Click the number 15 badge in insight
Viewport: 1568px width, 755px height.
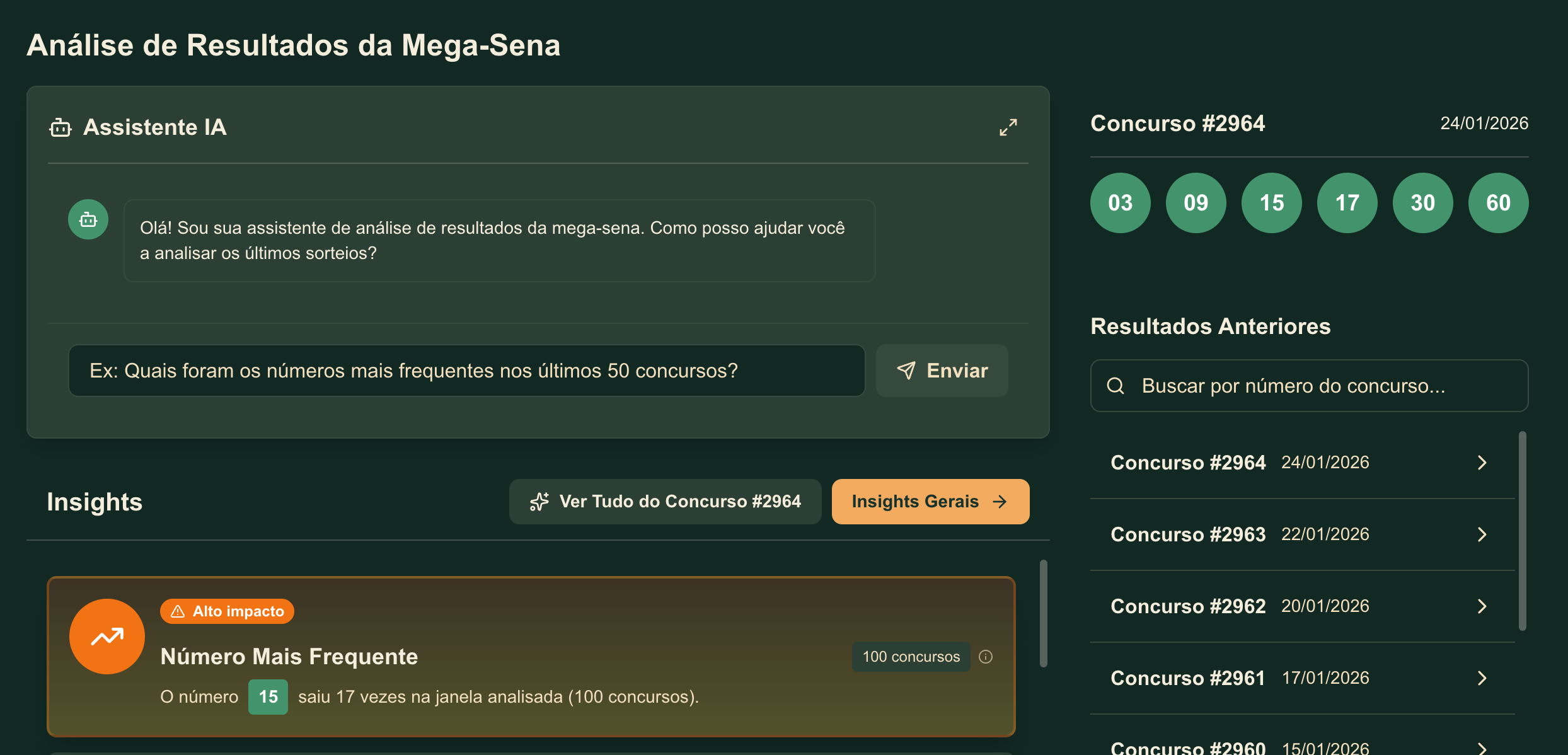(268, 697)
